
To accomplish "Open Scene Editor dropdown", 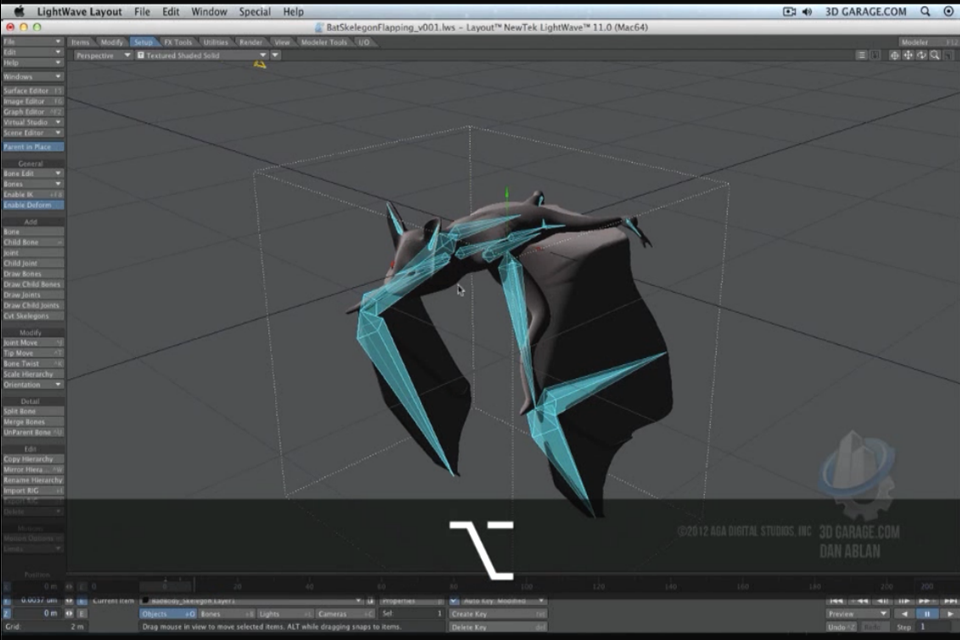I will click(32, 133).
